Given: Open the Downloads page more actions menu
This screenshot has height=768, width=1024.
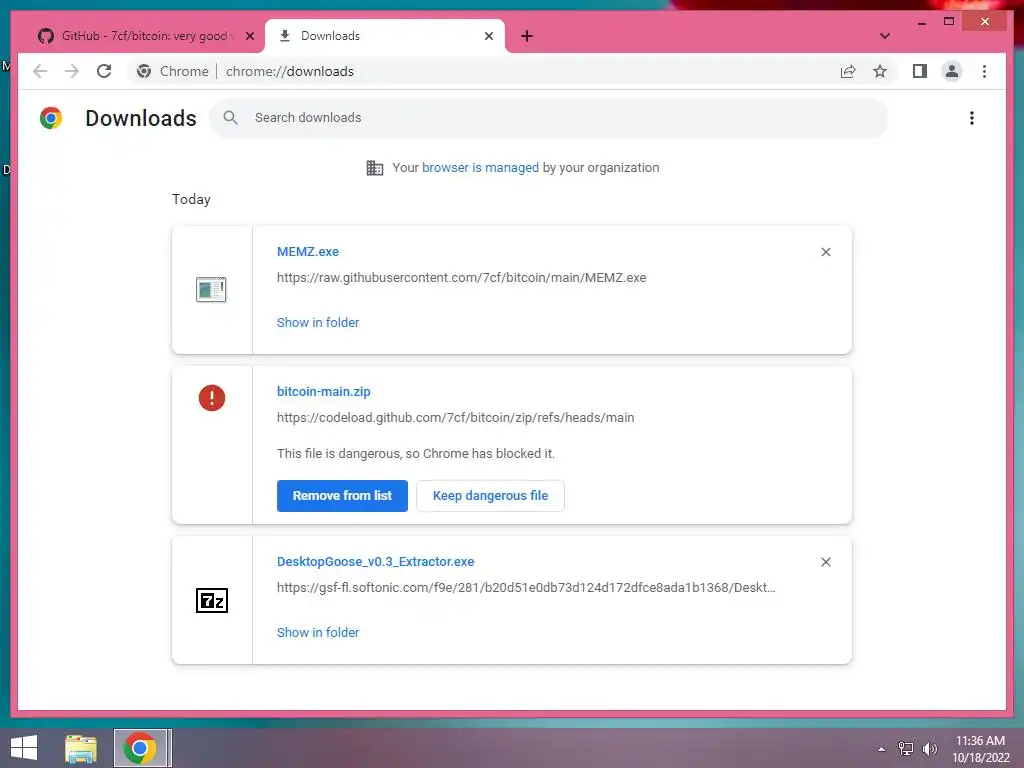Looking at the screenshot, I should pos(972,118).
